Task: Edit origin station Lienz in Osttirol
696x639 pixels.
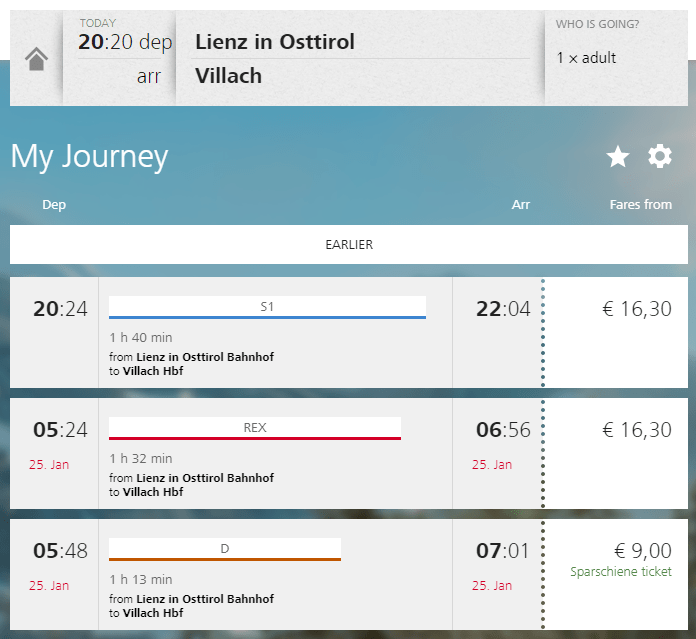Action: click(x=275, y=42)
